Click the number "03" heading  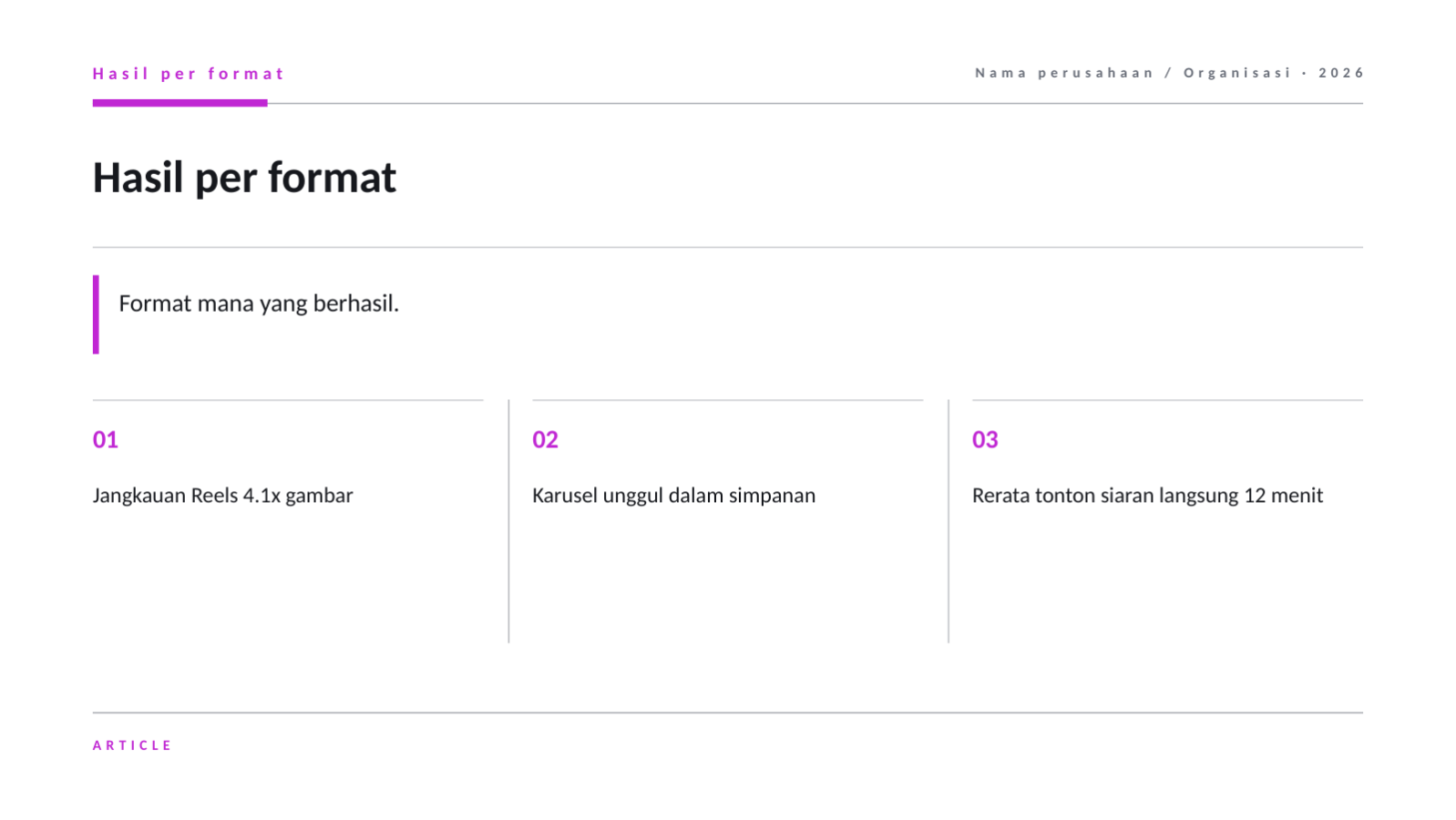pos(985,439)
